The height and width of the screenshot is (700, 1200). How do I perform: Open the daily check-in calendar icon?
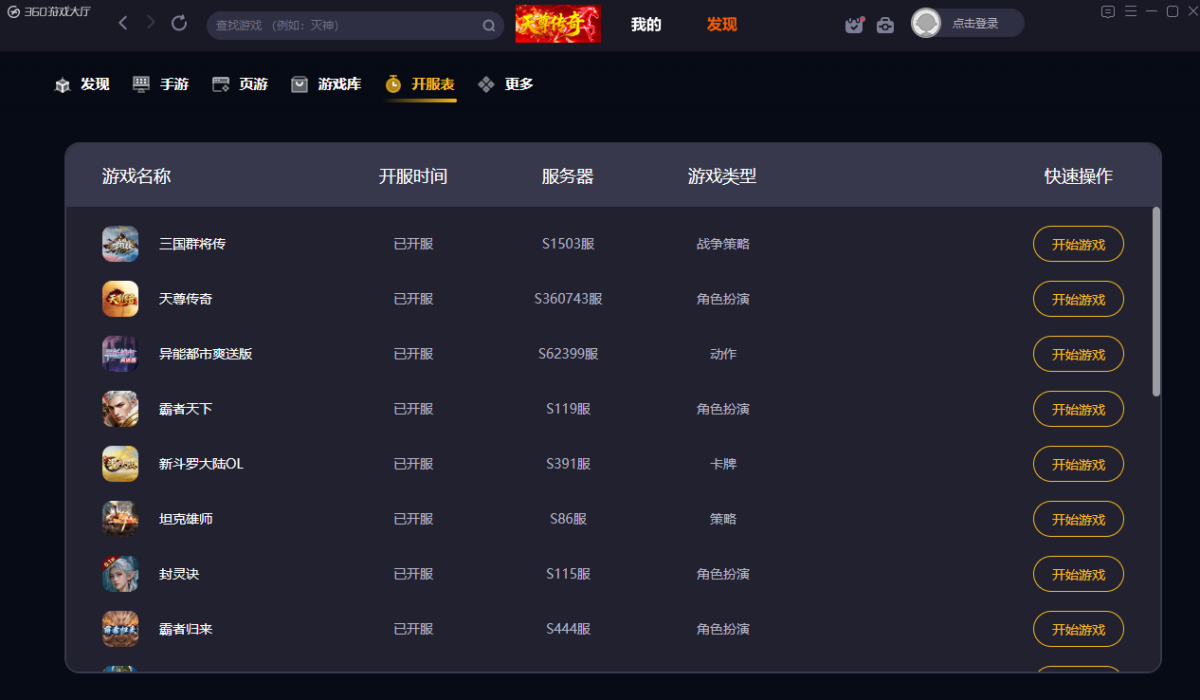854,25
